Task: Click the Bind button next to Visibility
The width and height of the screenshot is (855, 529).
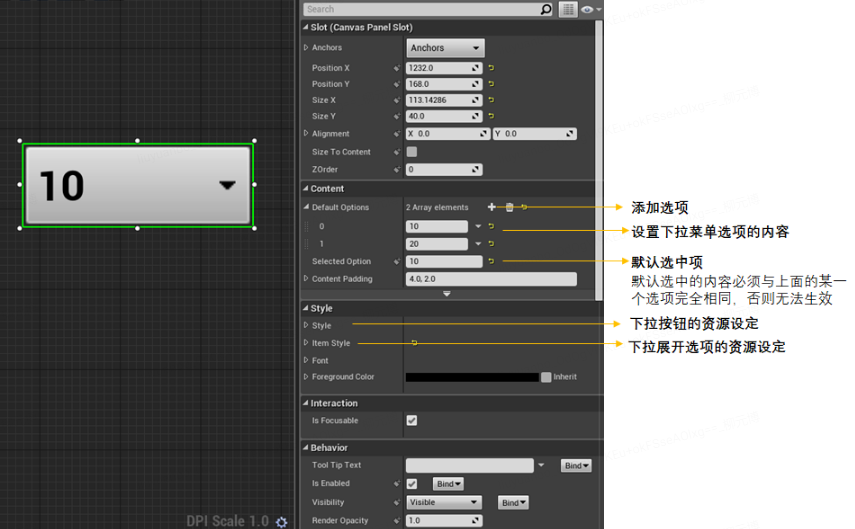Action: pos(513,503)
